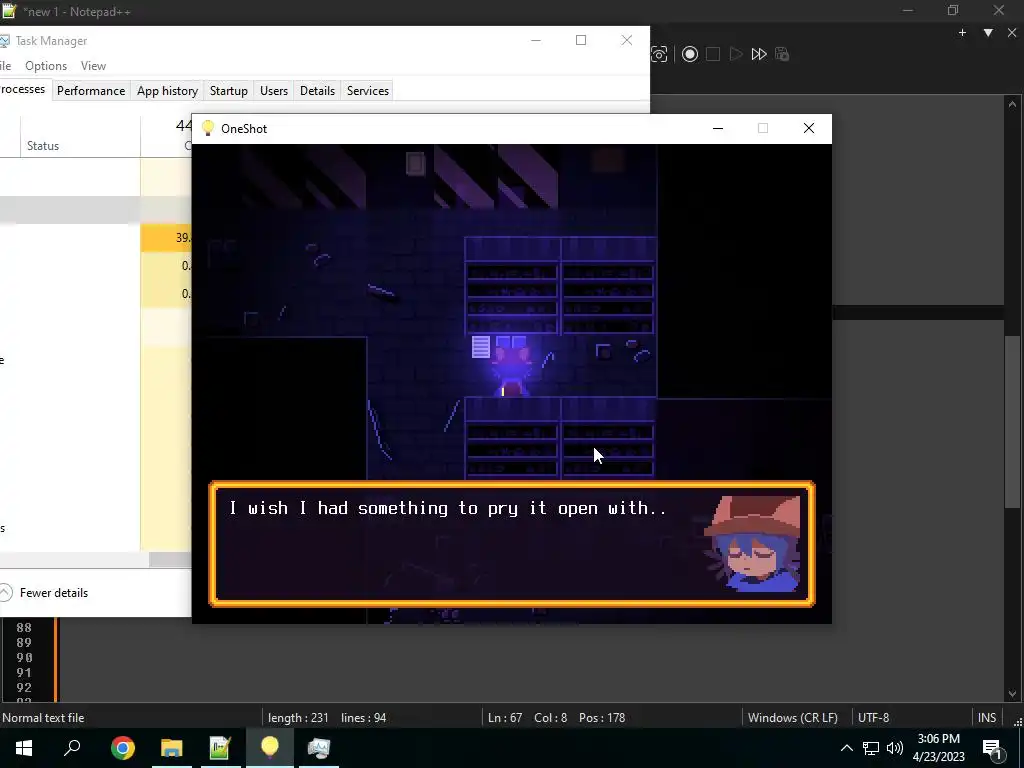Go to the Users tab
Viewport: 1024px width, 768px height.
(x=274, y=91)
